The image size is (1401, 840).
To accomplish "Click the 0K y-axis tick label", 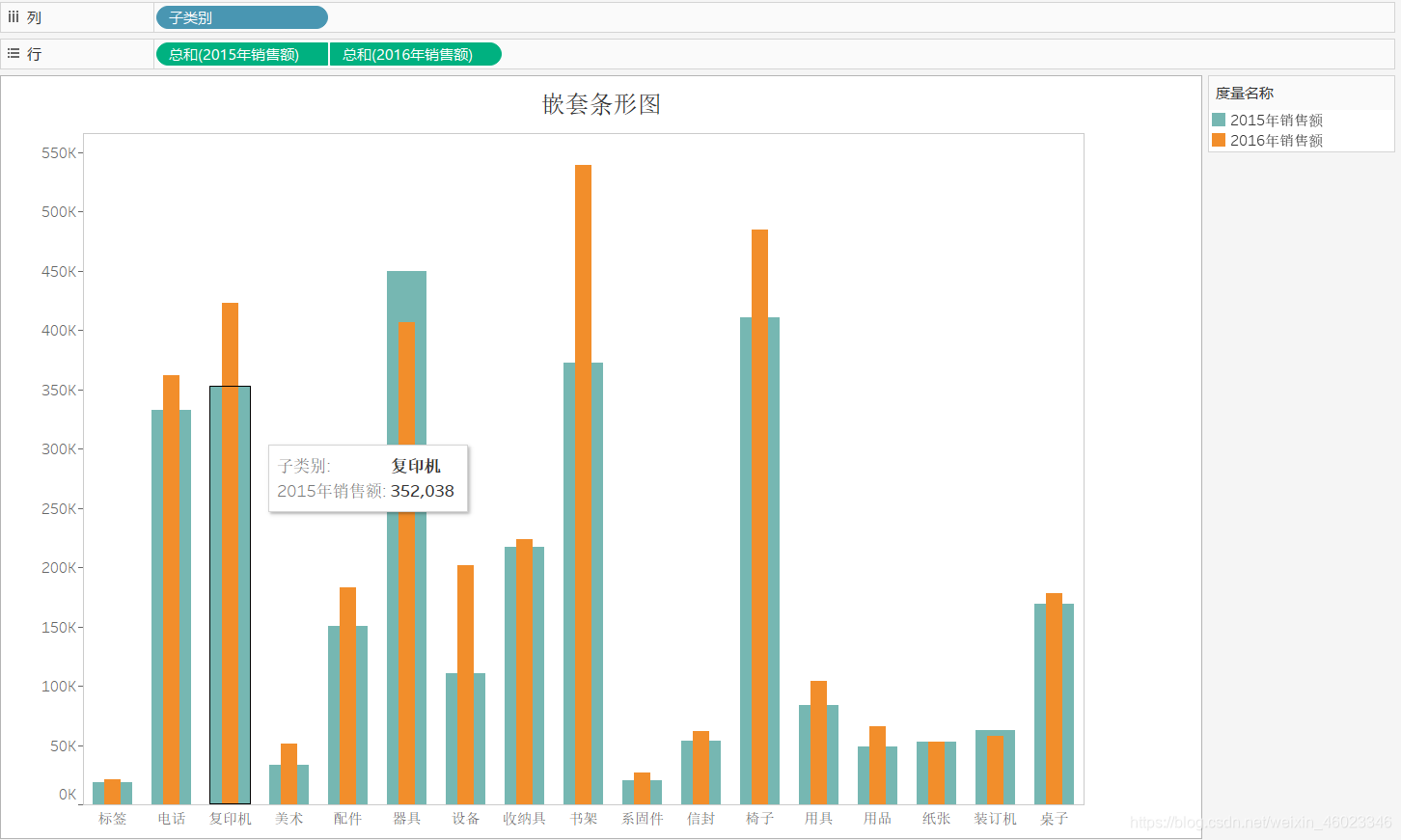I will pos(68,795).
